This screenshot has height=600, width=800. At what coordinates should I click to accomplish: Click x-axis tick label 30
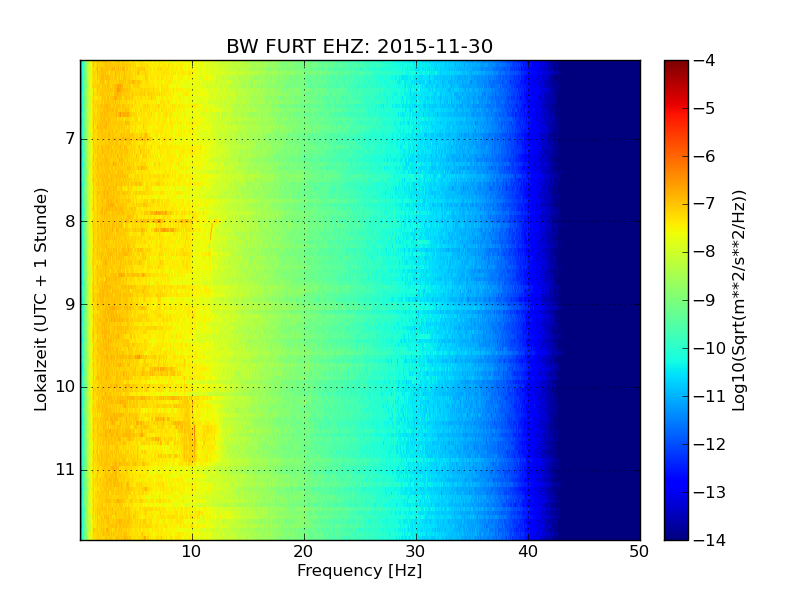click(x=416, y=552)
